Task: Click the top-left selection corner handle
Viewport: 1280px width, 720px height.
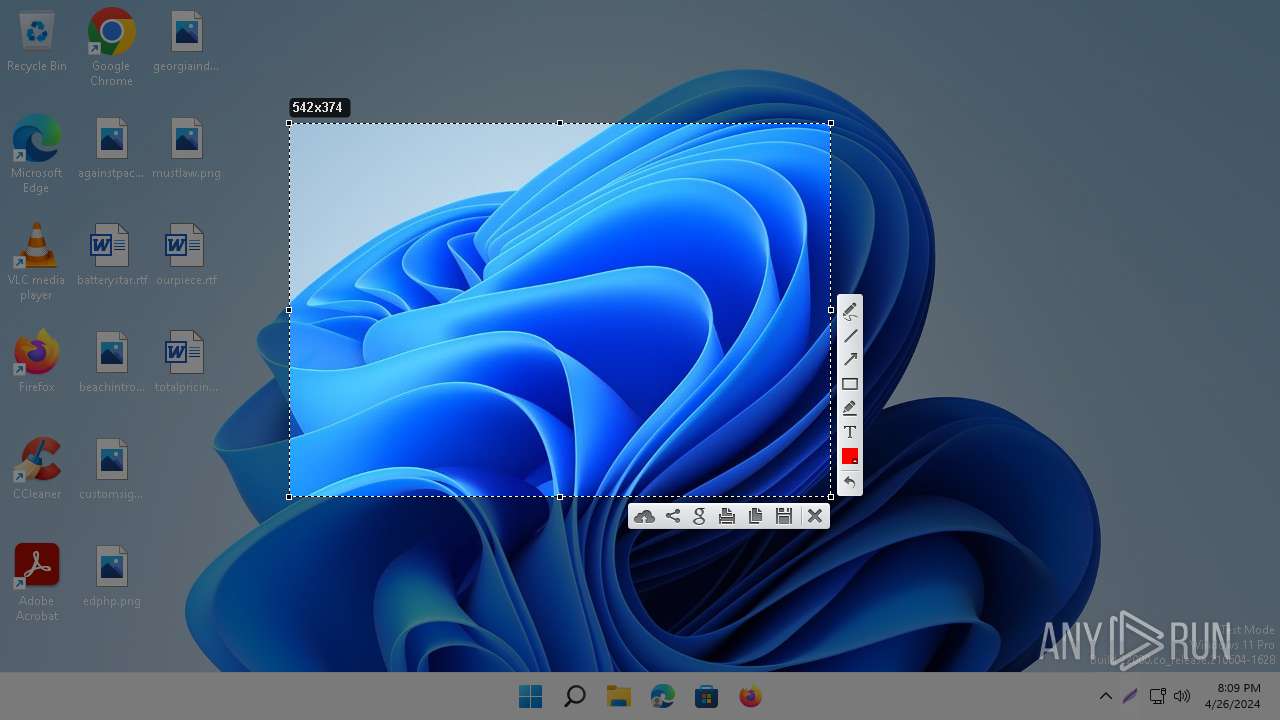Action: coord(290,123)
